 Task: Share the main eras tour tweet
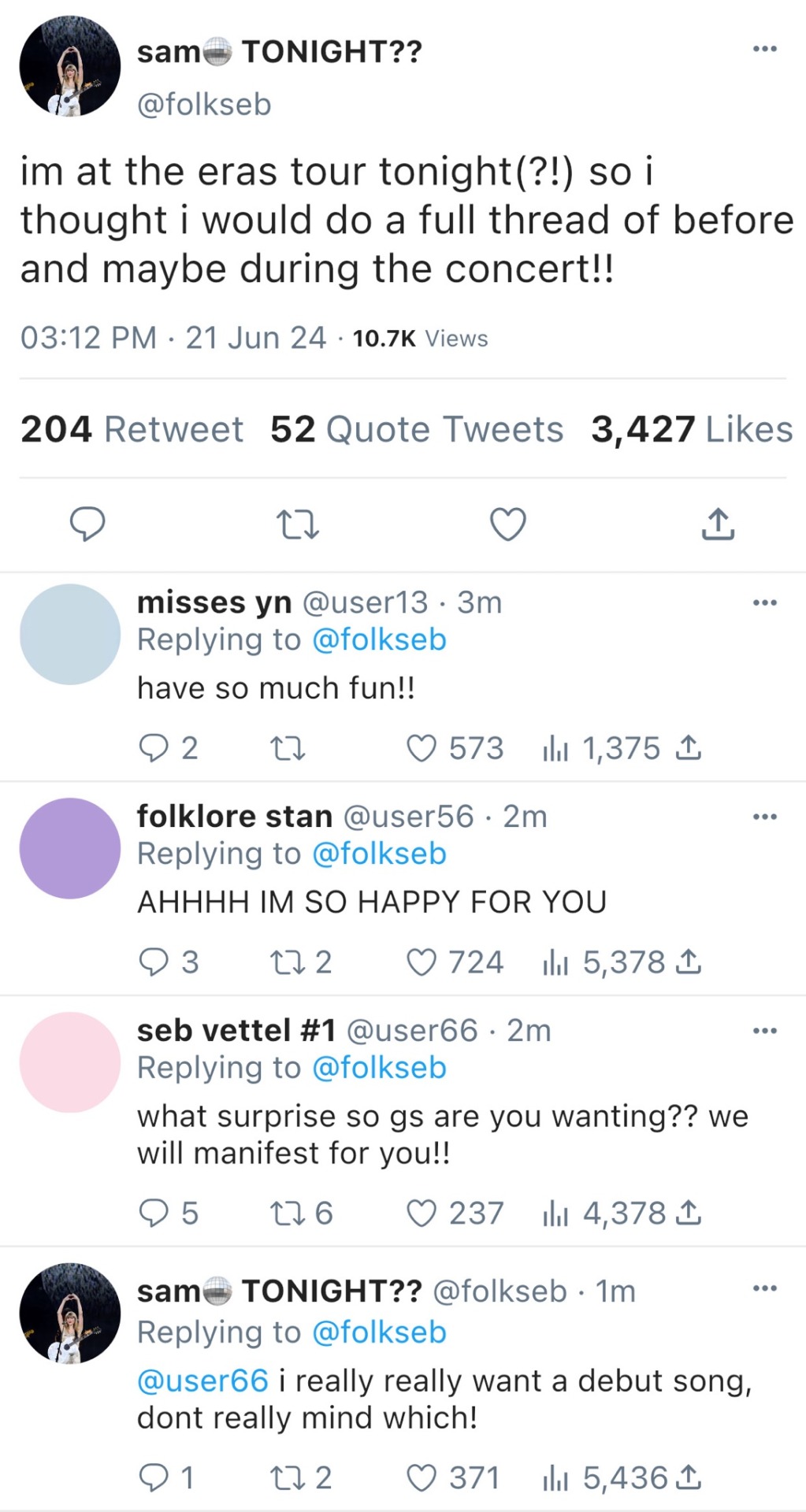[717, 524]
